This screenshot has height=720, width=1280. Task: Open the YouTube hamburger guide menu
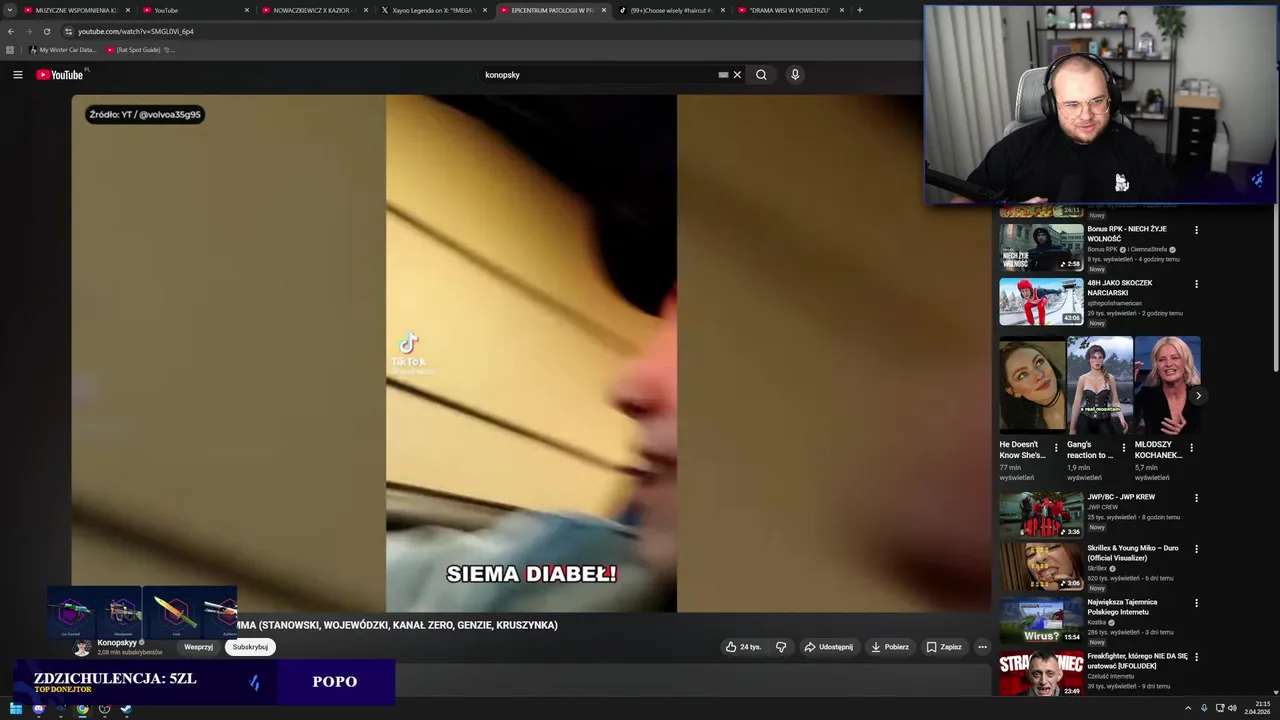coord(17,75)
